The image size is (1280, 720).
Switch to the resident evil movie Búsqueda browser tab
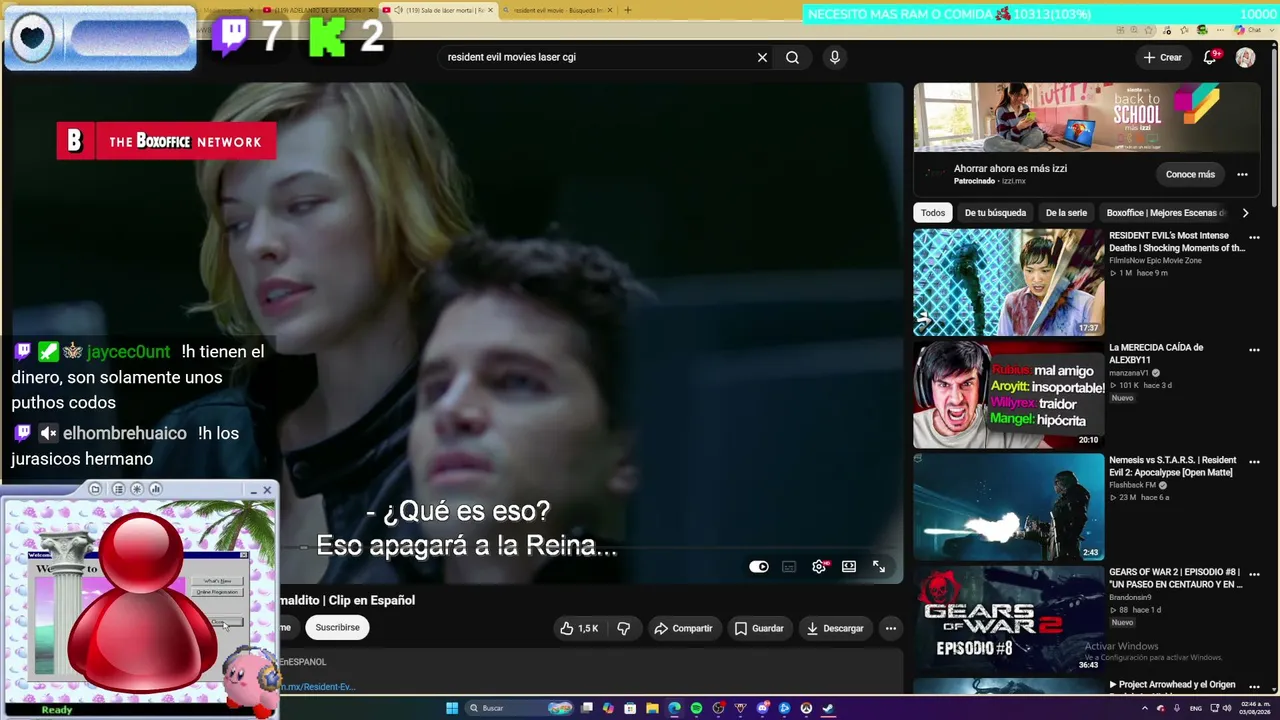[558, 10]
